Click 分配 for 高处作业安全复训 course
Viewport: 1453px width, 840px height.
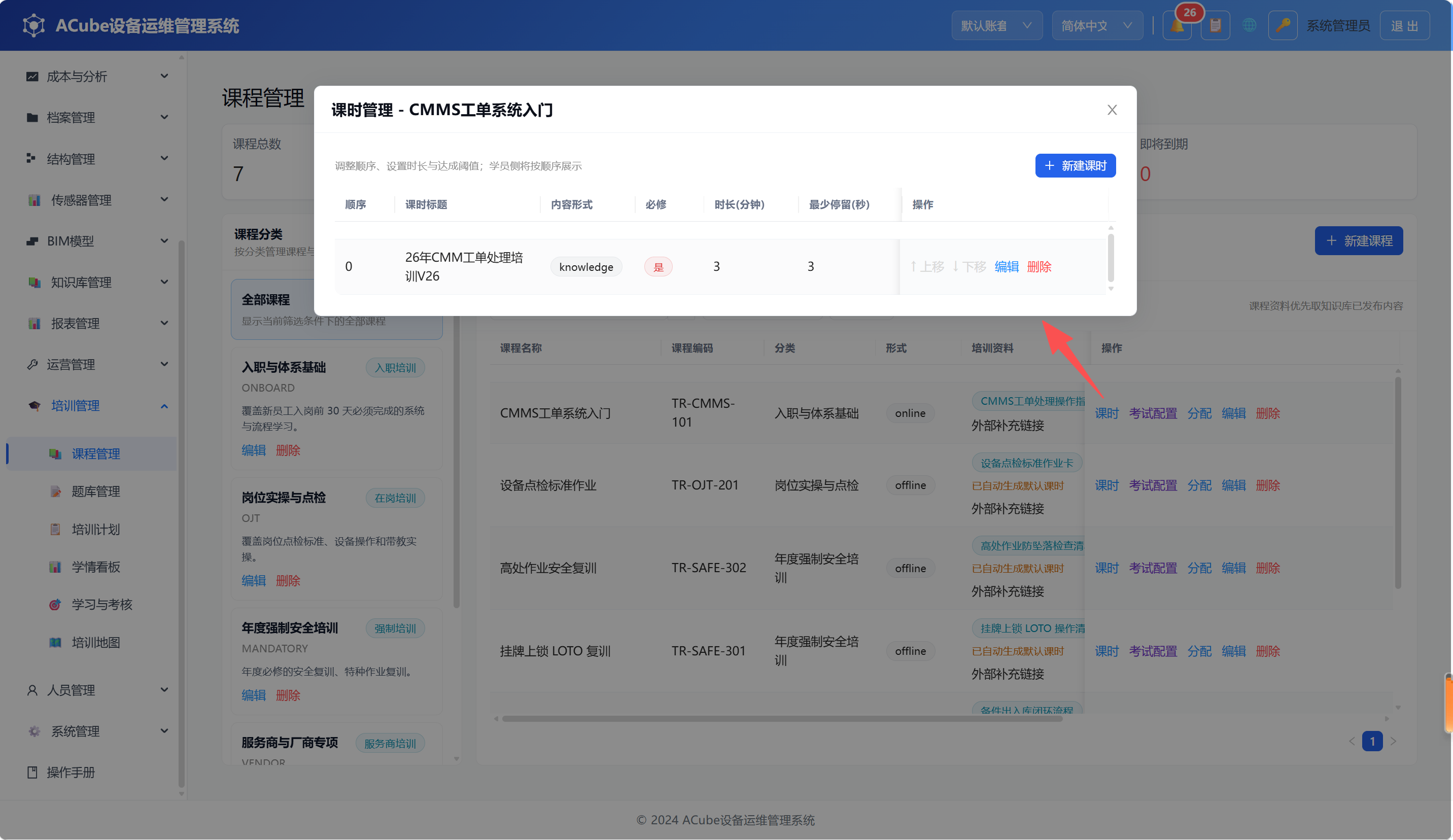point(1199,568)
